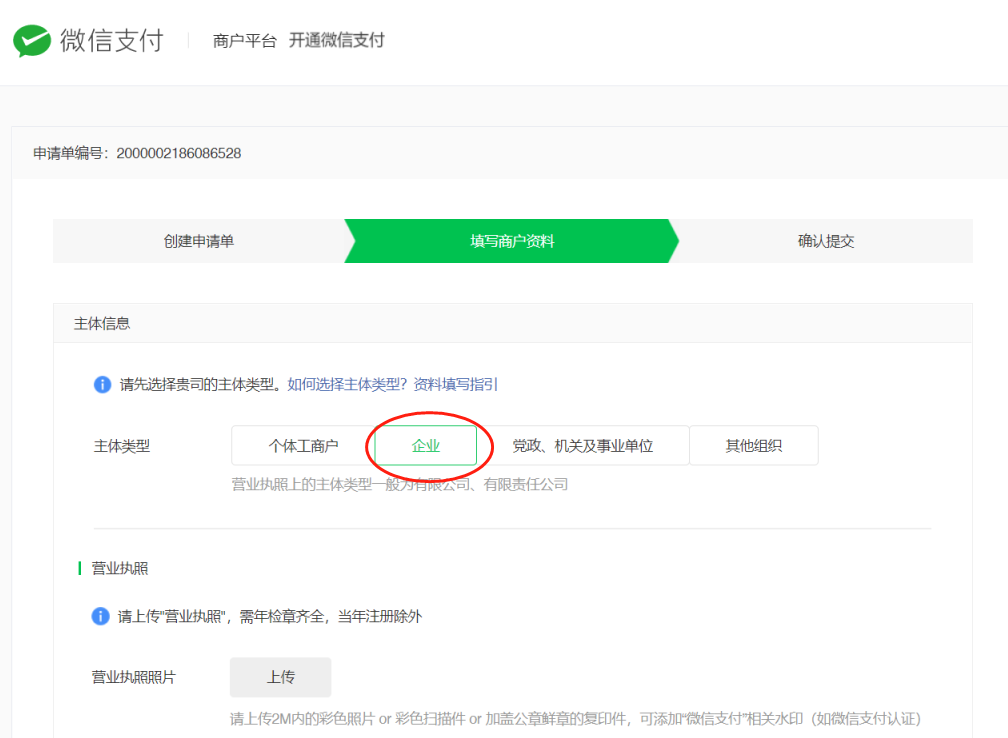
Task: Go to the 创建申请单 step
Action: pos(199,241)
